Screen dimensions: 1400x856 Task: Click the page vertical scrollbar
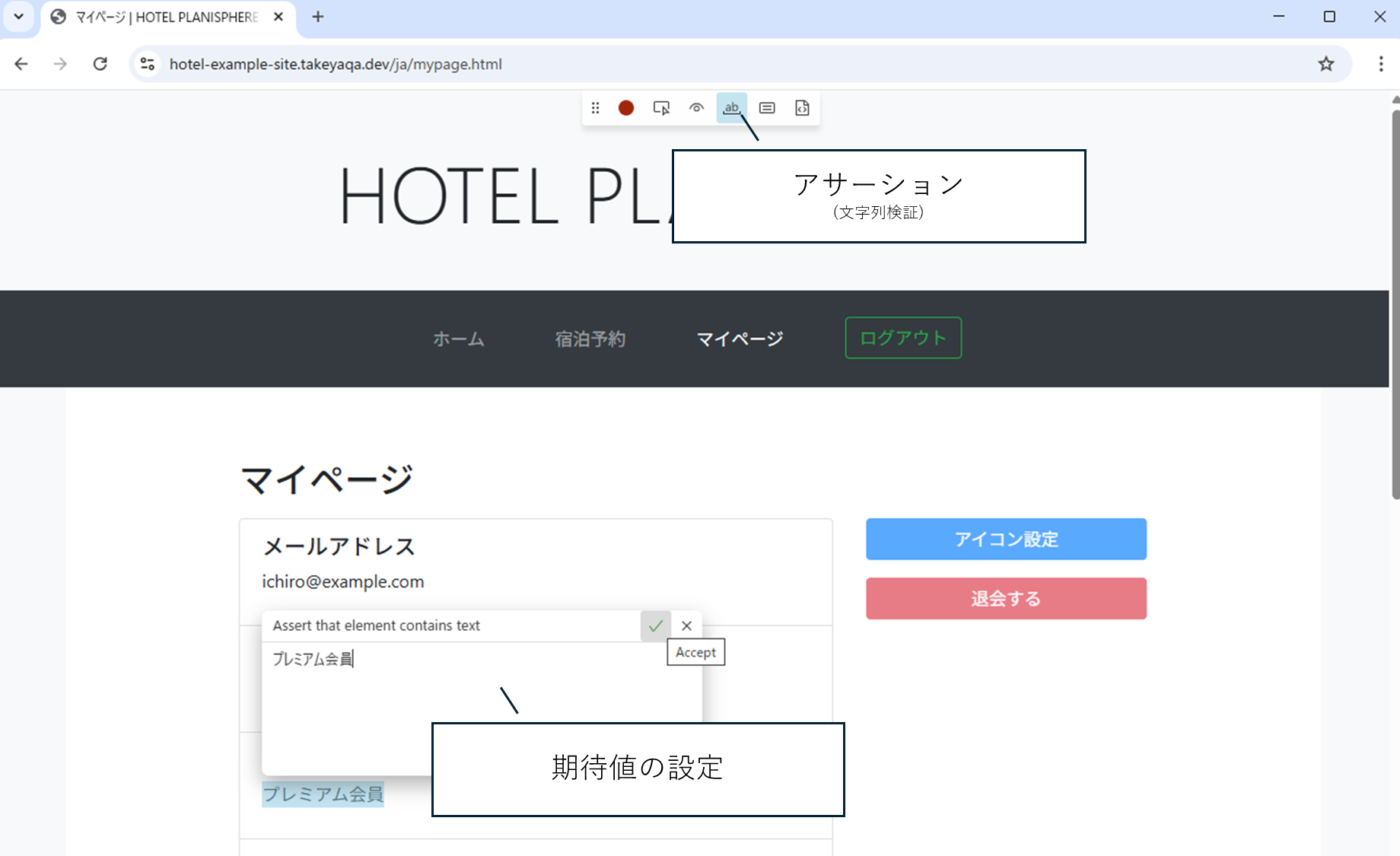click(1395, 304)
